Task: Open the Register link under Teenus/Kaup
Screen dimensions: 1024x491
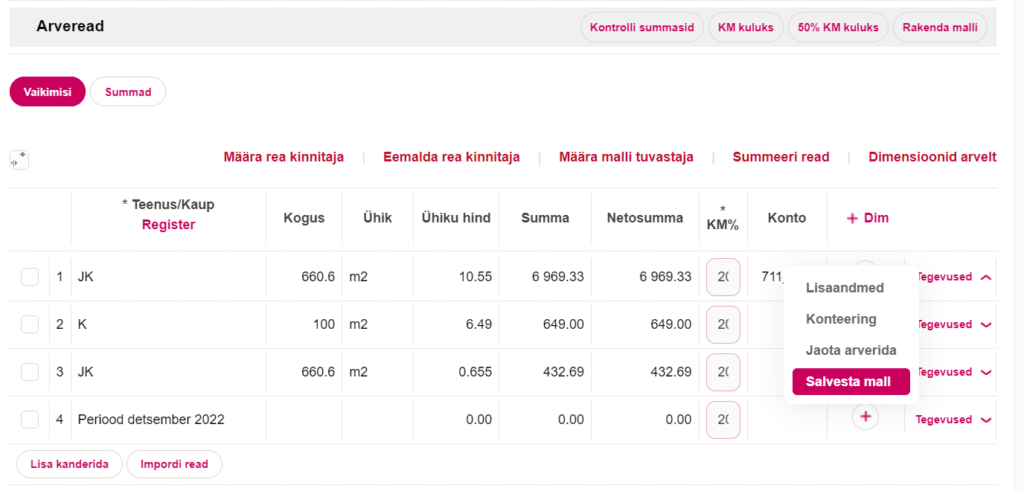Action: (x=168, y=225)
